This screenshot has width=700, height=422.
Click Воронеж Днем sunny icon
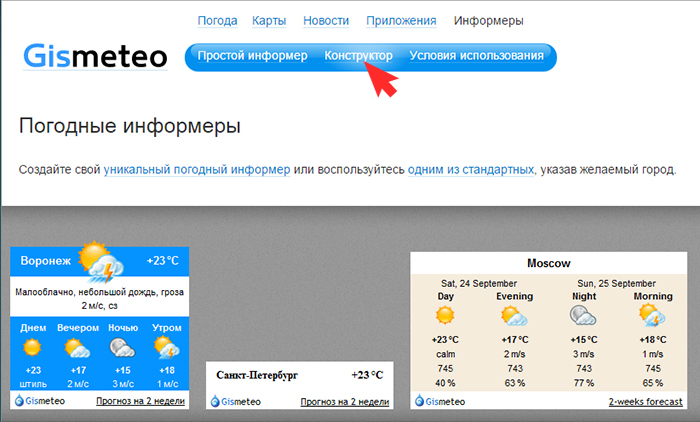32,347
